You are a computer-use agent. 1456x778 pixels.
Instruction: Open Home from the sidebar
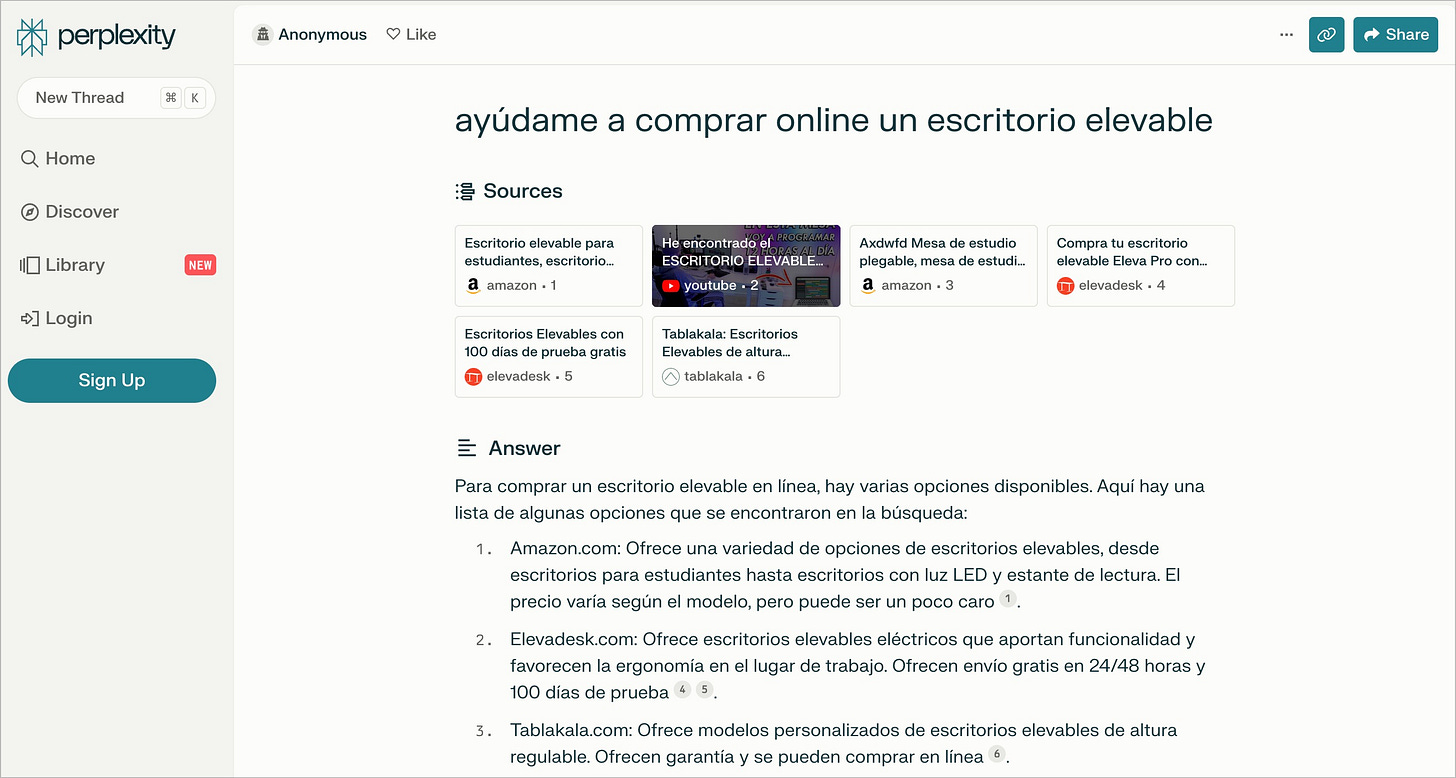click(58, 158)
